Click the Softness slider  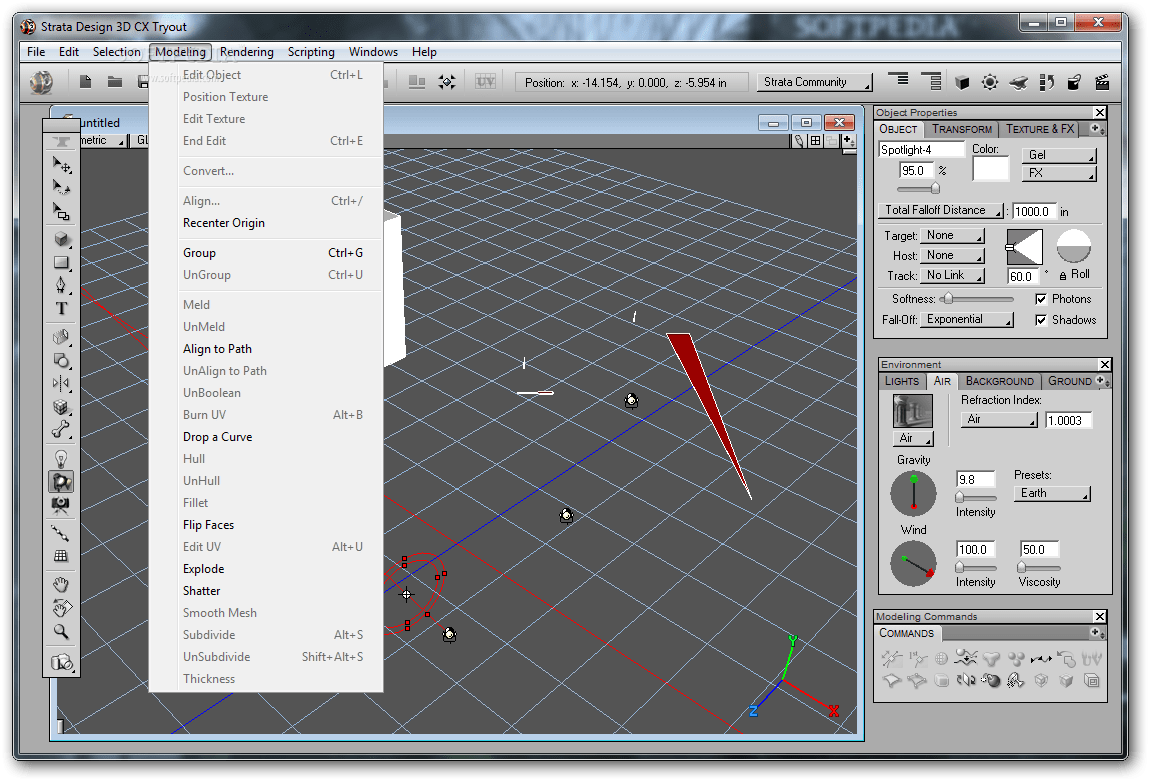click(x=978, y=299)
